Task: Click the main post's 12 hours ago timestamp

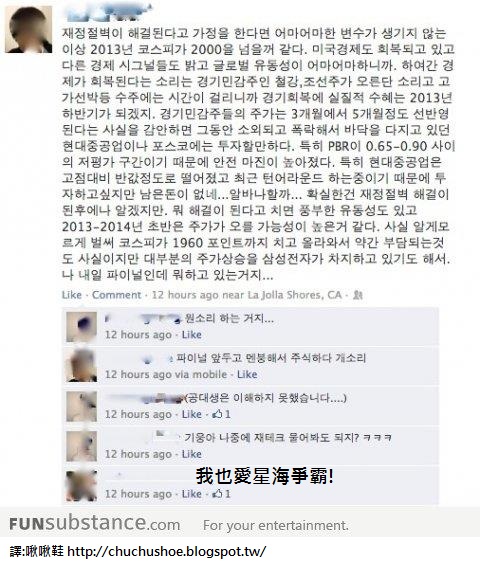Action: (185, 295)
